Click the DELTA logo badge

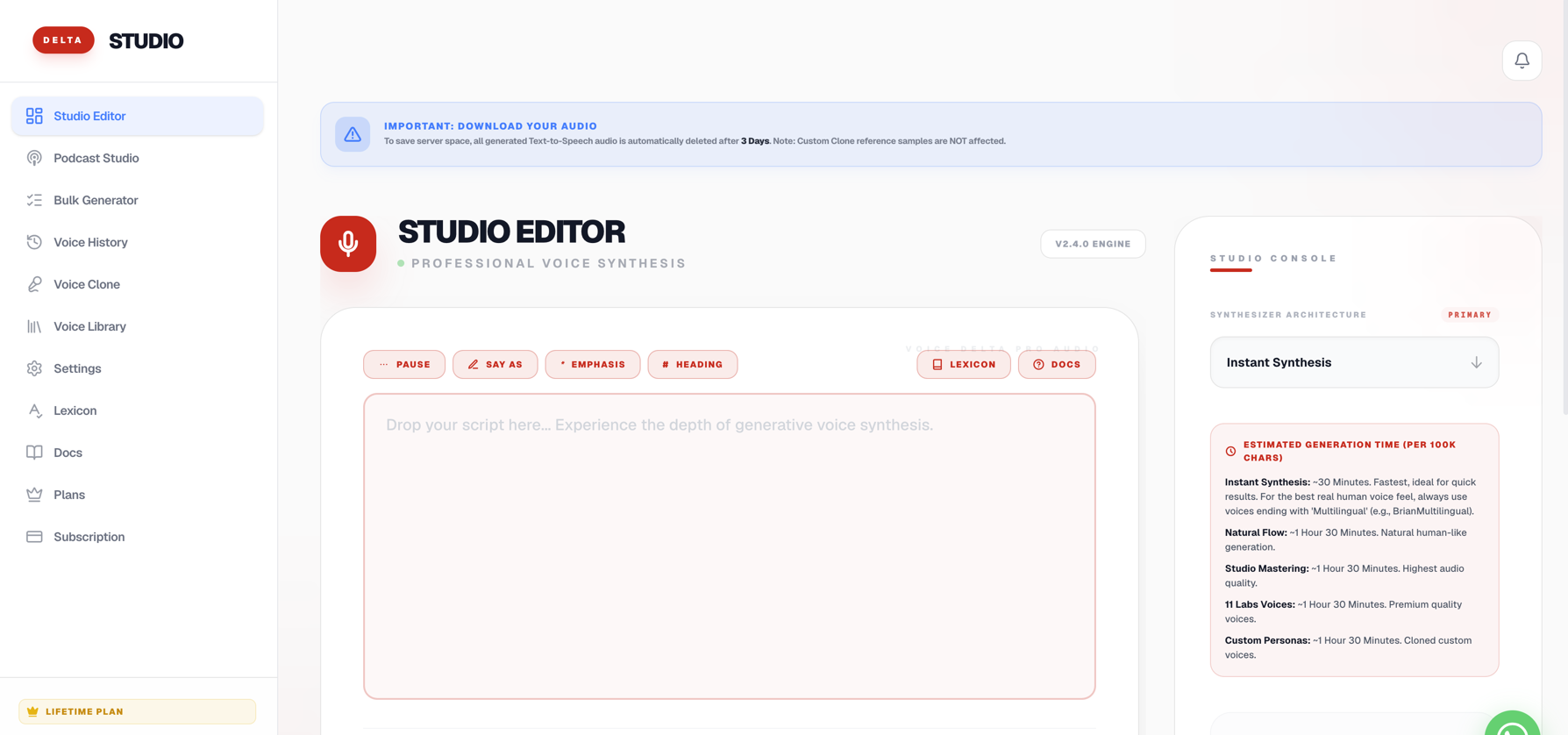63,40
